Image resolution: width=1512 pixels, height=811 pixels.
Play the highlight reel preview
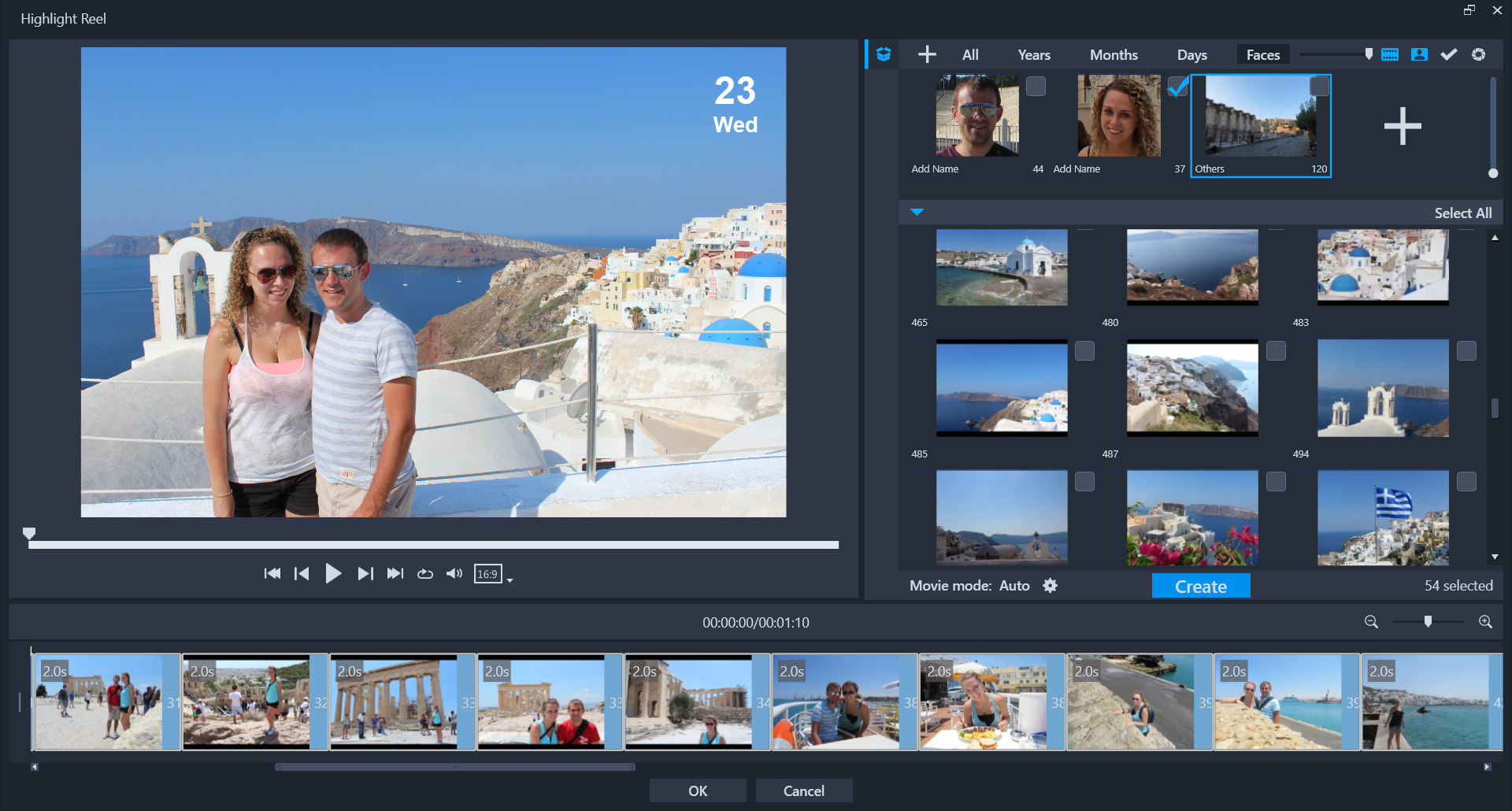[x=333, y=573]
